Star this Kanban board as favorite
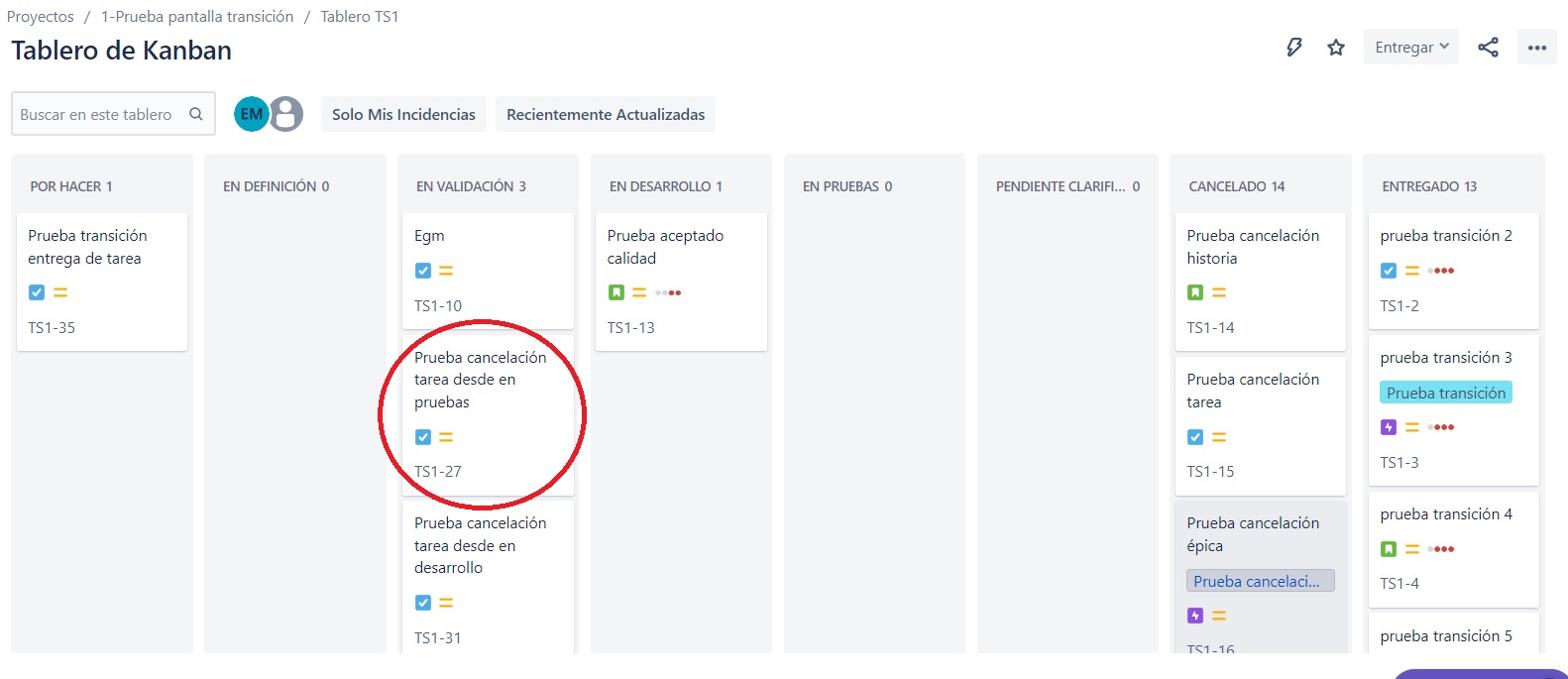 click(1336, 48)
